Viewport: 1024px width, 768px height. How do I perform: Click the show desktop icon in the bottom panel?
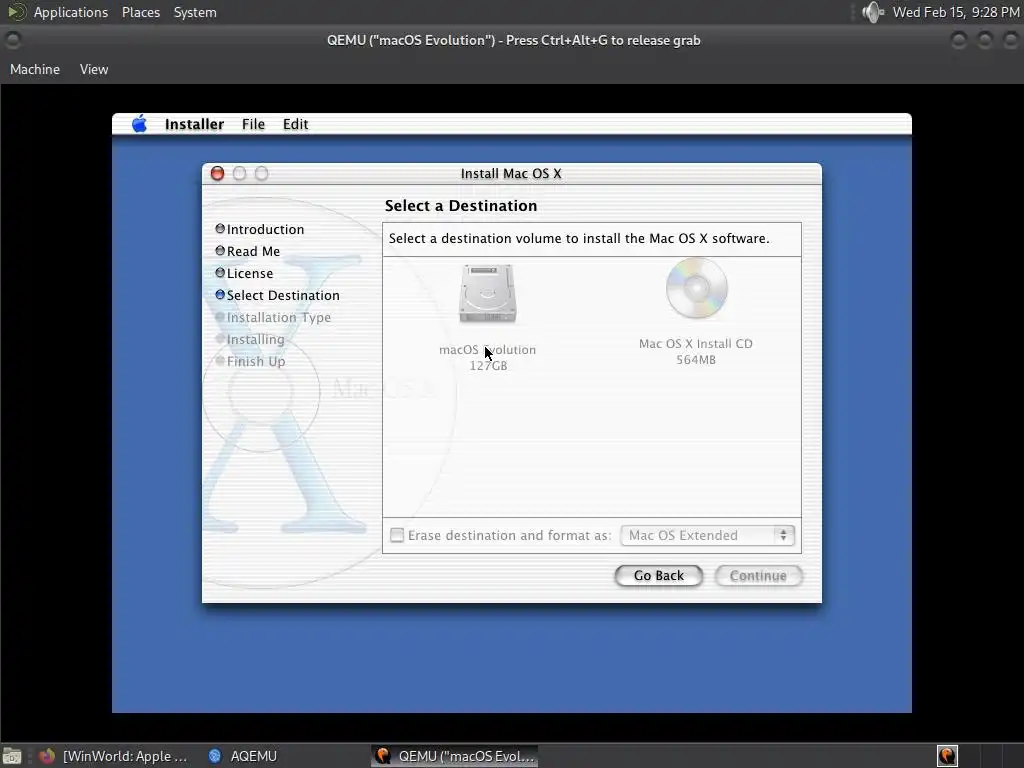tap(12, 756)
